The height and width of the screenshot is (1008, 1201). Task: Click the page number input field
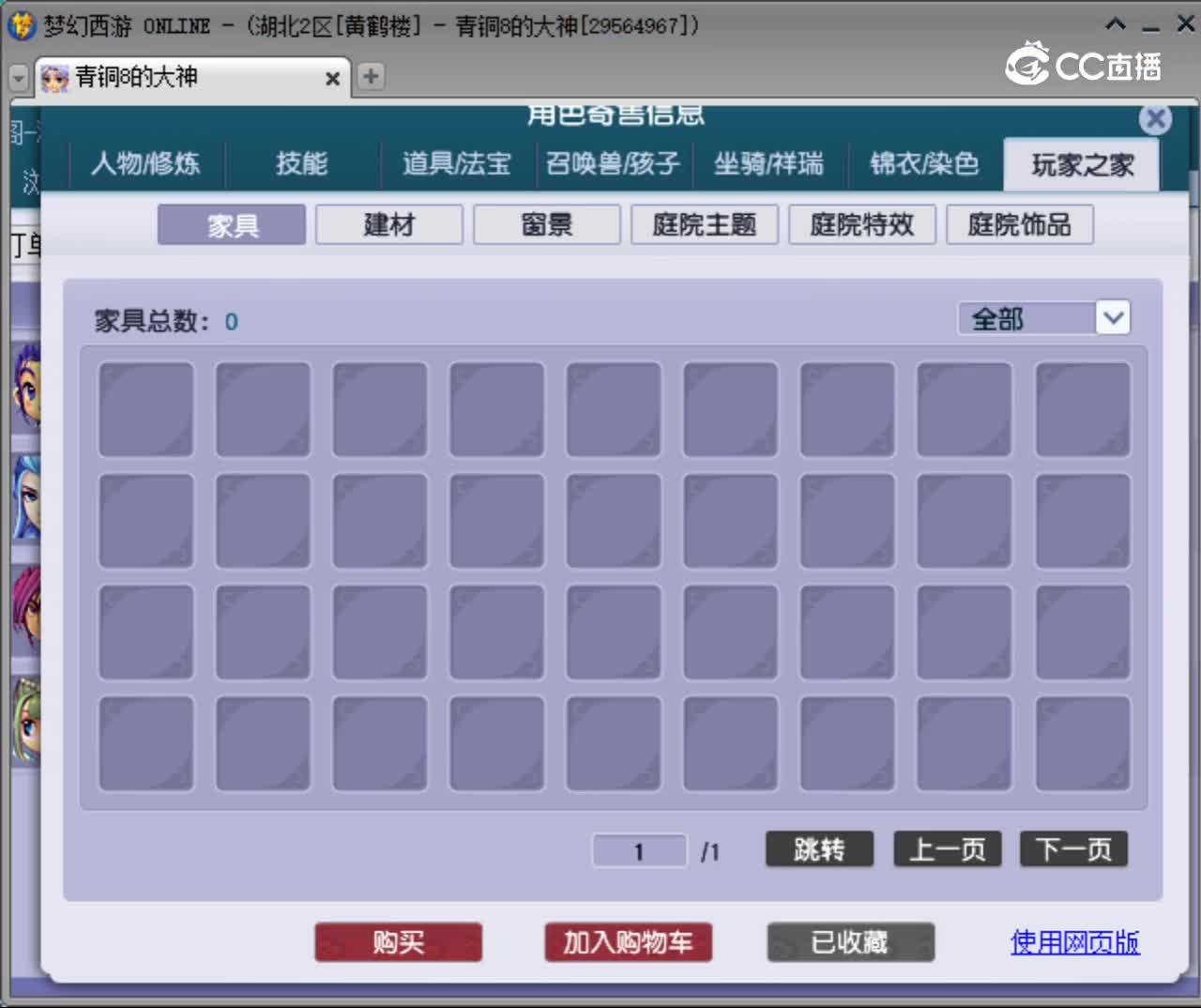point(639,851)
